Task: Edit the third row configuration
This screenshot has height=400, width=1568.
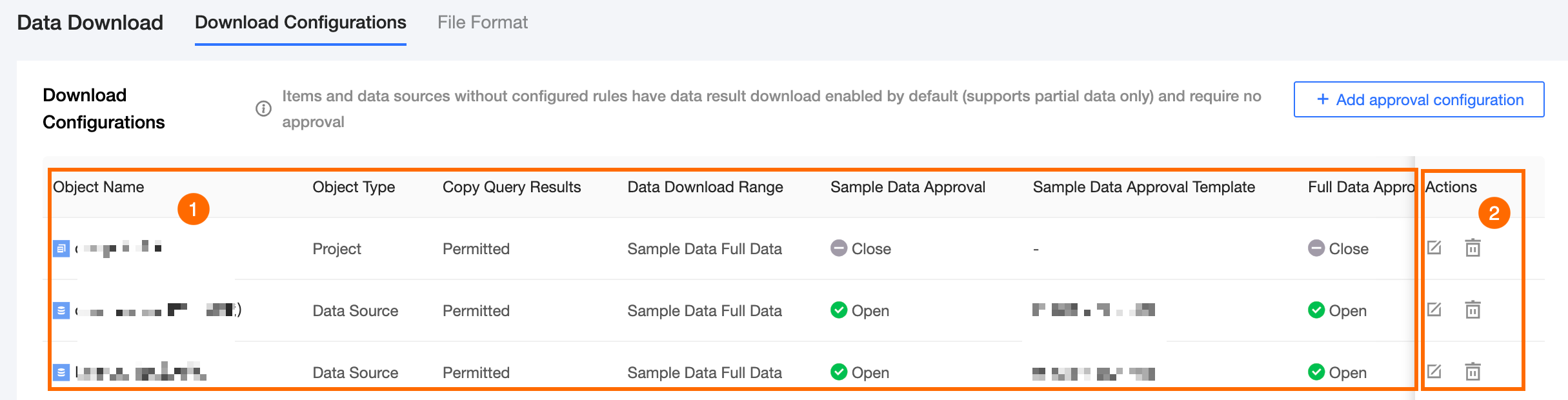Action: (x=1434, y=372)
